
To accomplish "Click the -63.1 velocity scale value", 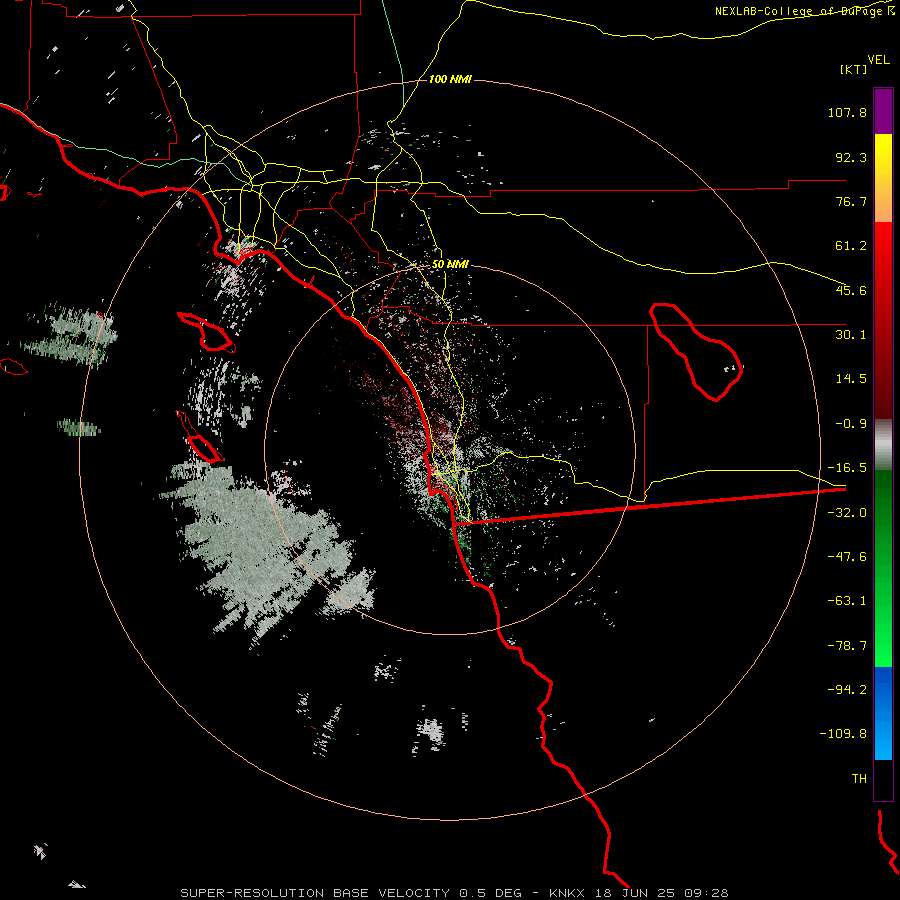I will tap(847, 601).
